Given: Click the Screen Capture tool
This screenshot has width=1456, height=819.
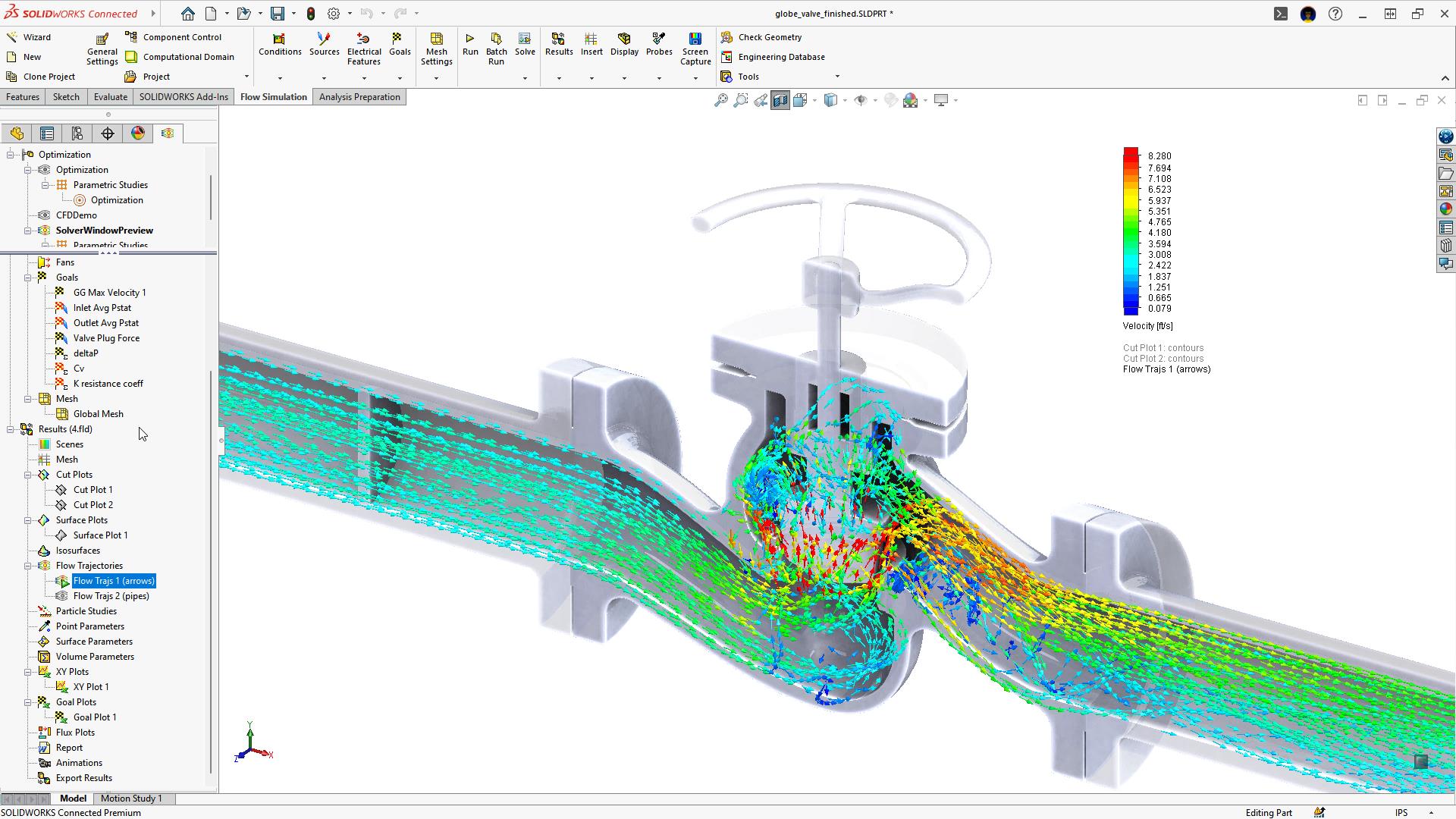Looking at the screenshot, I should point(695,47).
